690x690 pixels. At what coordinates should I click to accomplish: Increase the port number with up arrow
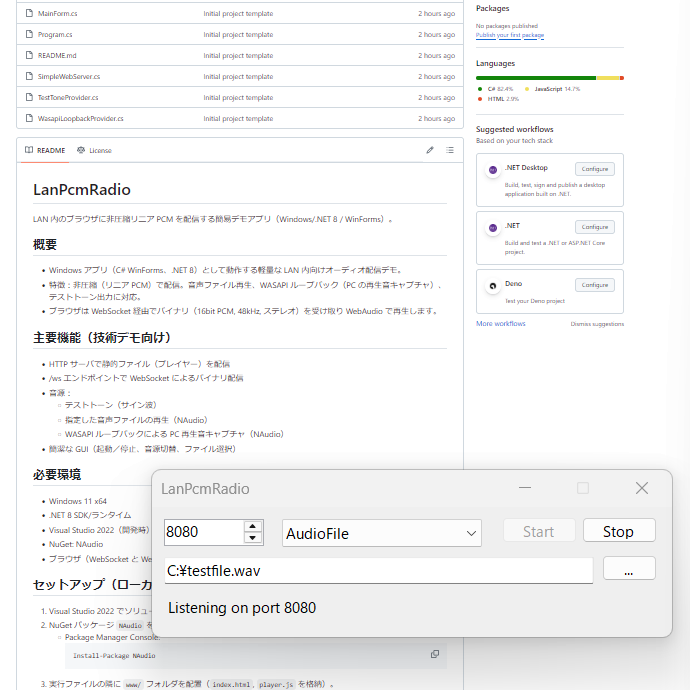[253, 525]
